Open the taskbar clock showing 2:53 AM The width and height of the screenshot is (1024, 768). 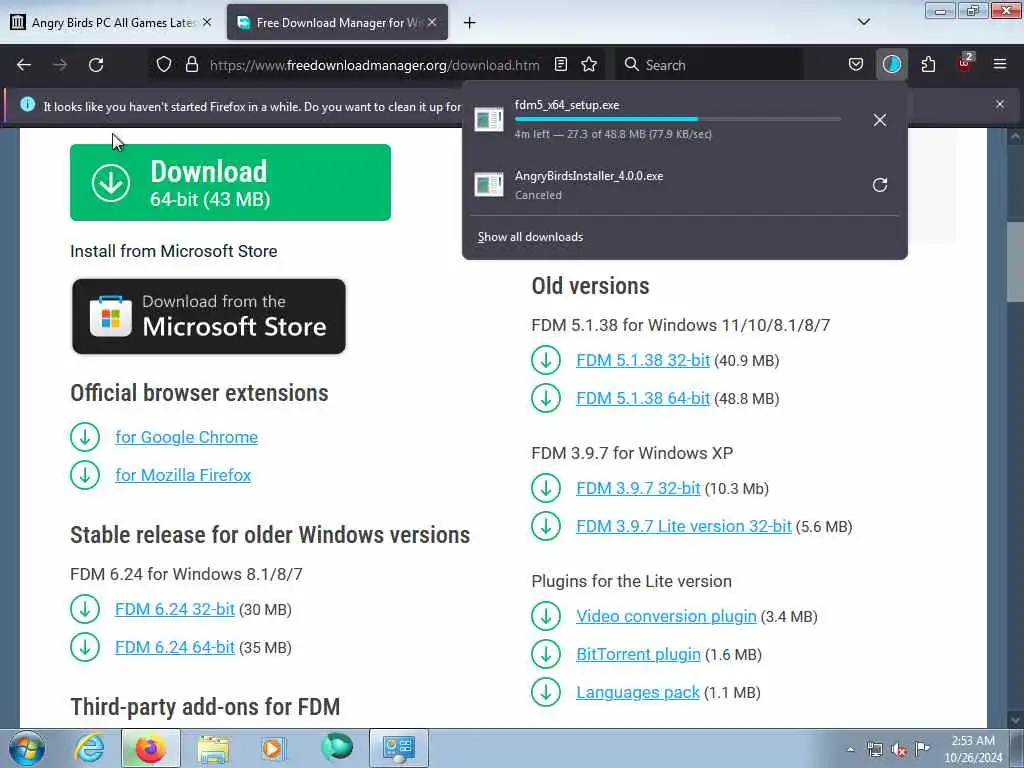click(x=973, y=749)
